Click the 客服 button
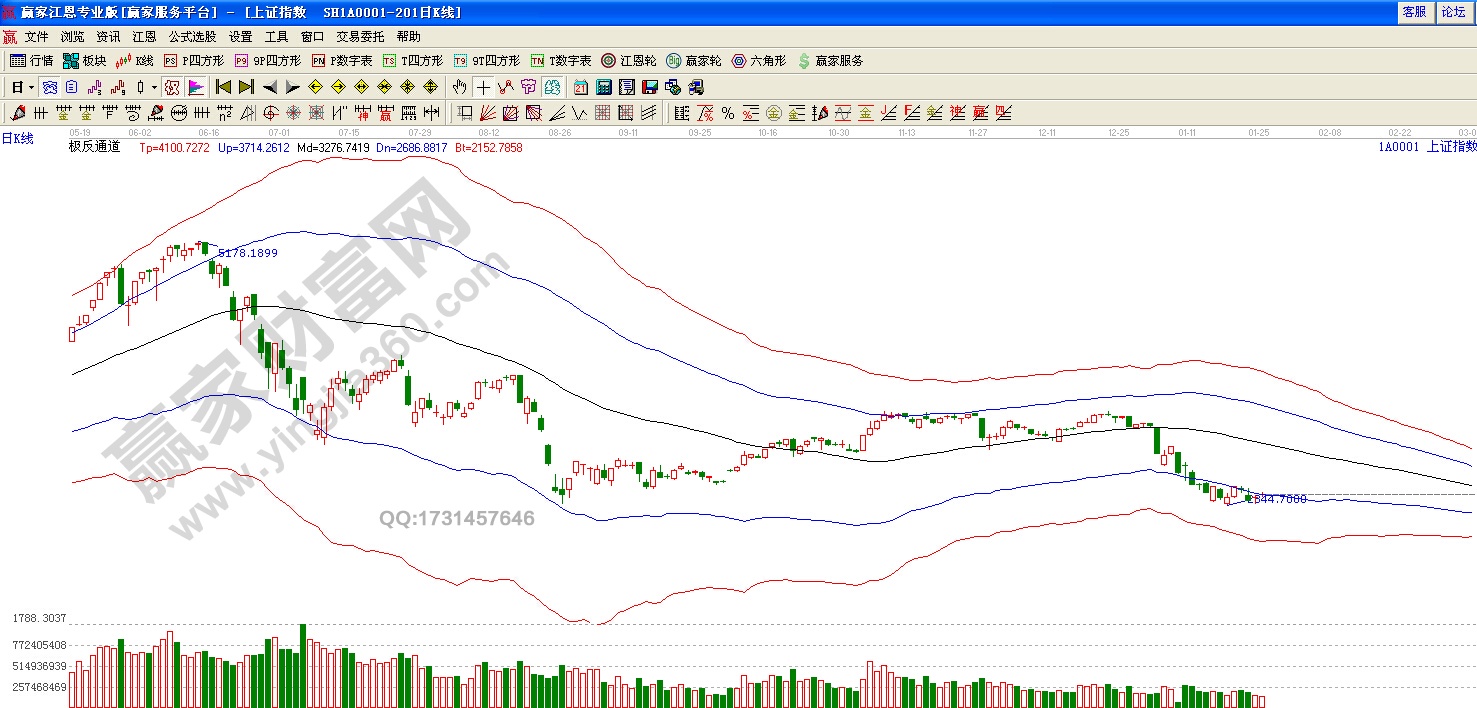Viewport: 1477px width, 708px height. 1414,12
